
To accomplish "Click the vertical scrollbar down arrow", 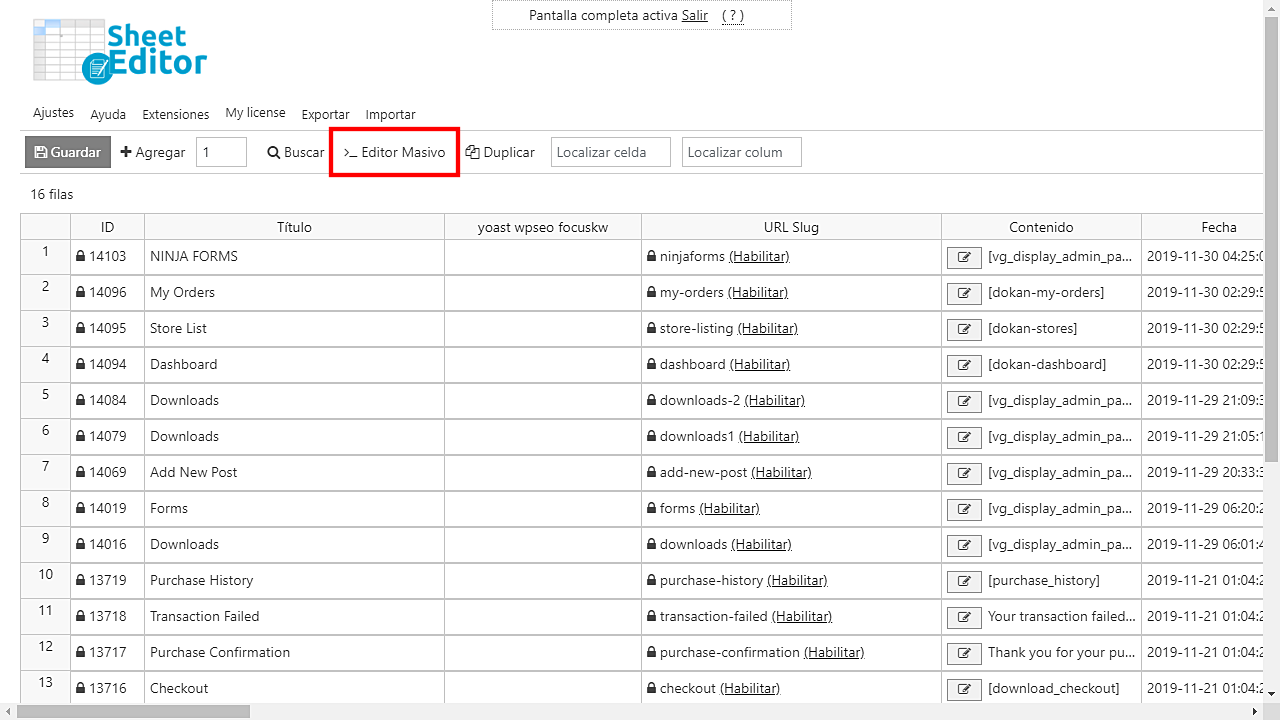I will tap(1271, 692).
